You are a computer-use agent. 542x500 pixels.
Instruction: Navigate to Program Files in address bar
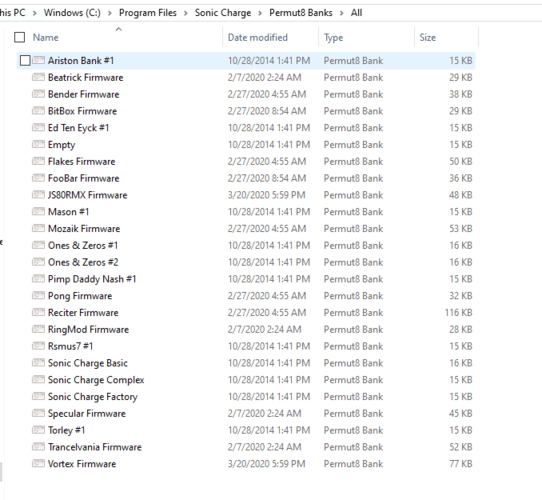pyautogui.click(x=148, y=13)
